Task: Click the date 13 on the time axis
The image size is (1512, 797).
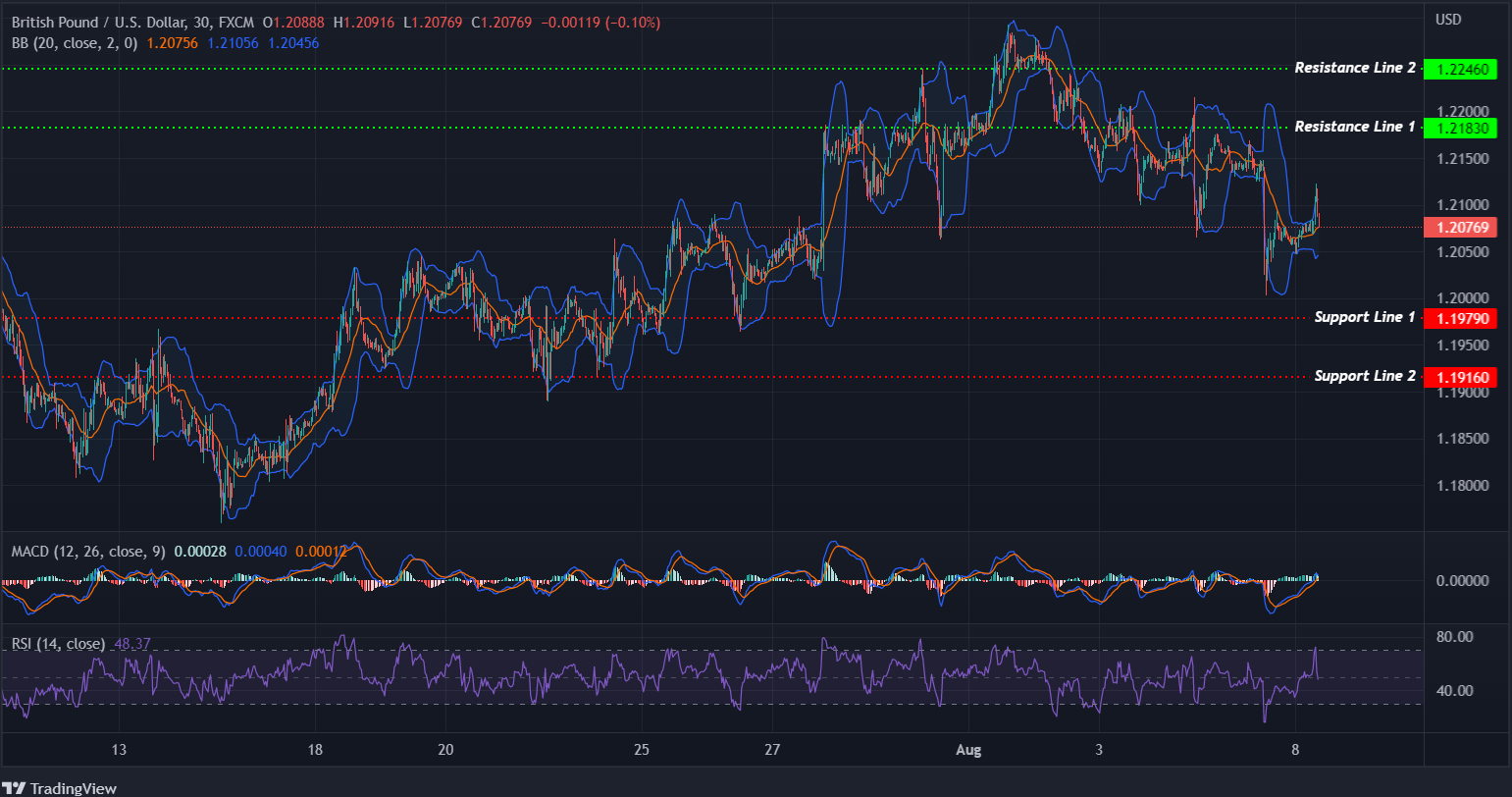Action: tap(118, 749)
